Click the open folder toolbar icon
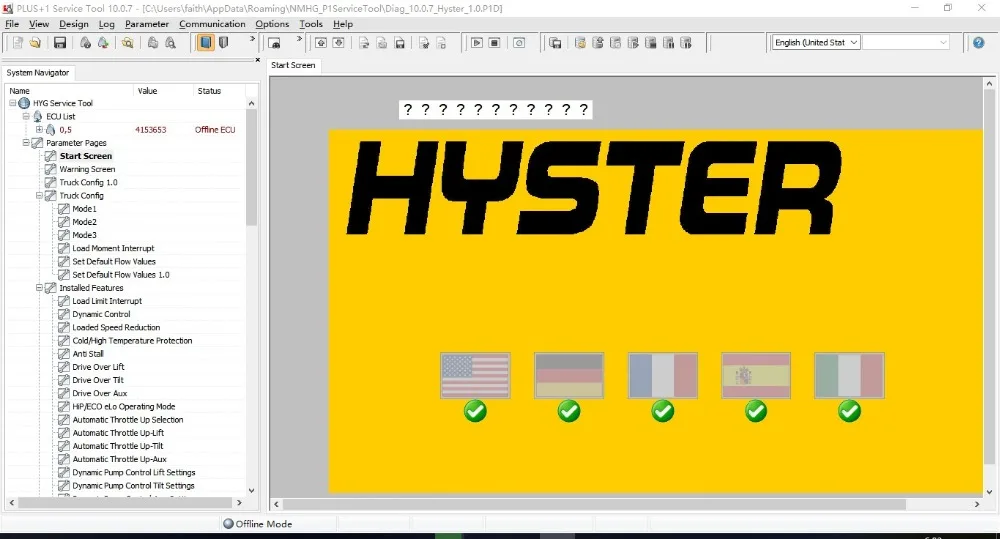The width and height of the screenshot is (1000, 539). (35, 43)
